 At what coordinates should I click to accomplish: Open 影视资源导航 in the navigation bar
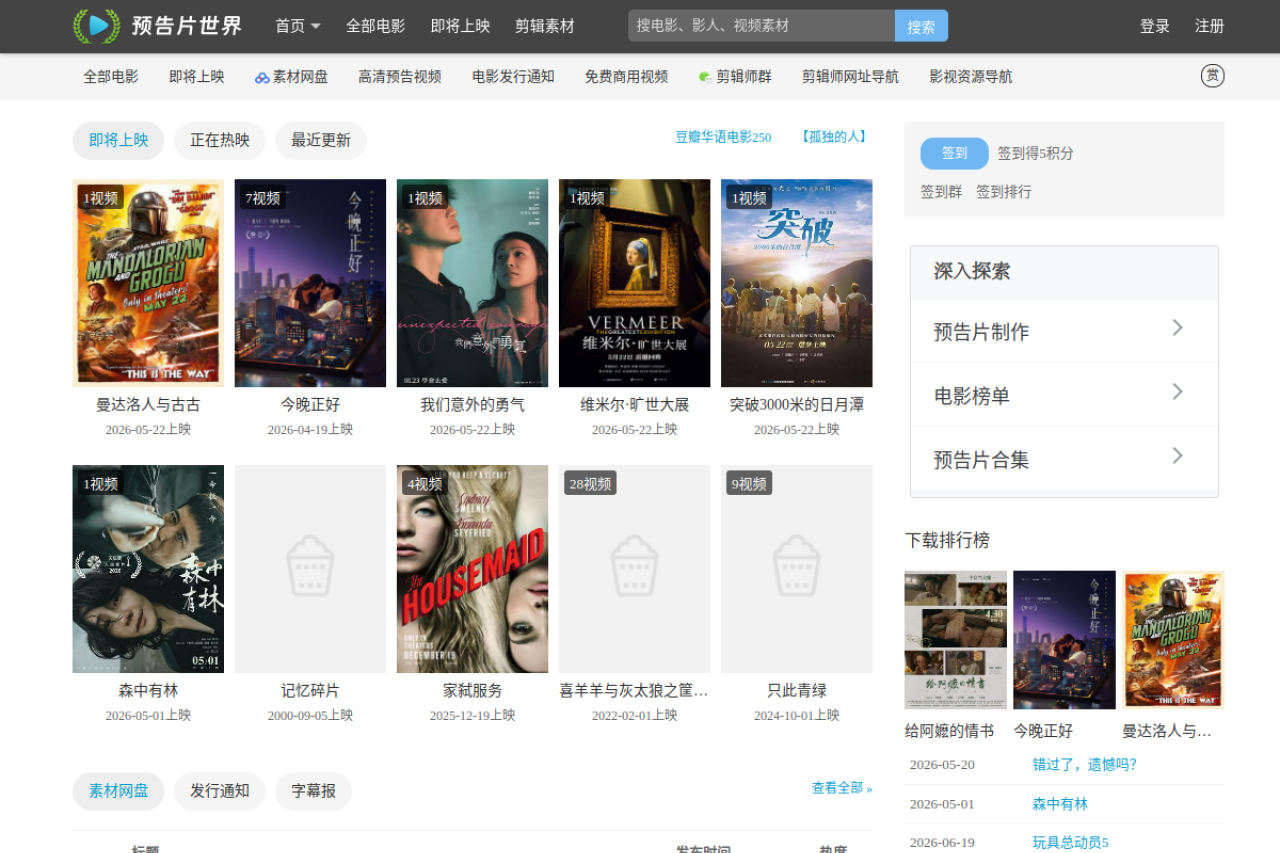[971, 76]
